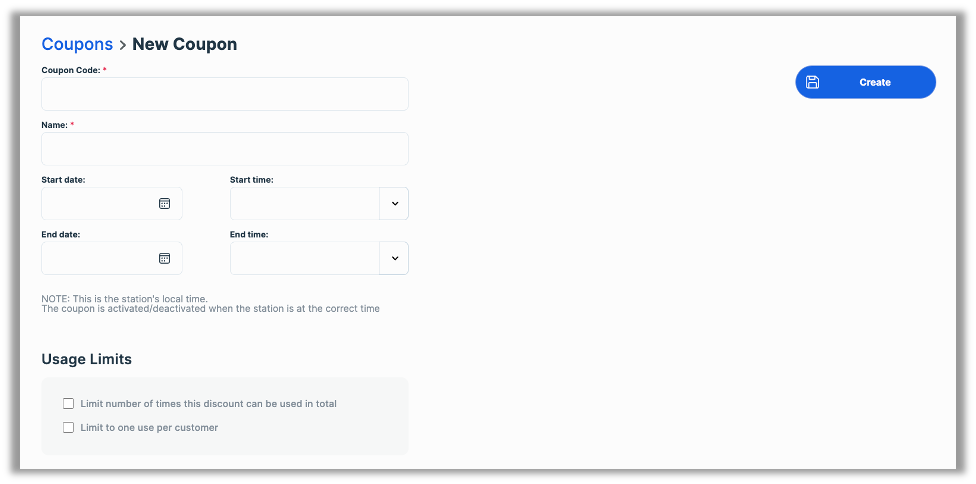976x484 pixels.
Task: Open the End time combo box field
Action: coord(305,258)
